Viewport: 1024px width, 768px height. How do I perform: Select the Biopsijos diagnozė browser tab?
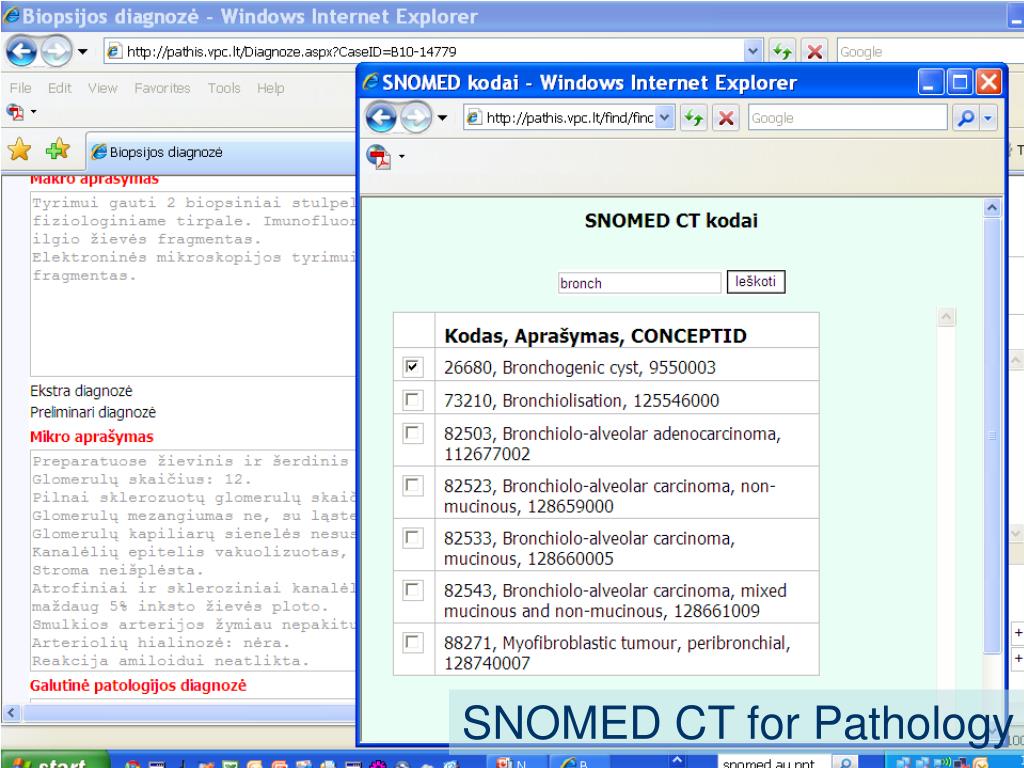coord(222,152)
